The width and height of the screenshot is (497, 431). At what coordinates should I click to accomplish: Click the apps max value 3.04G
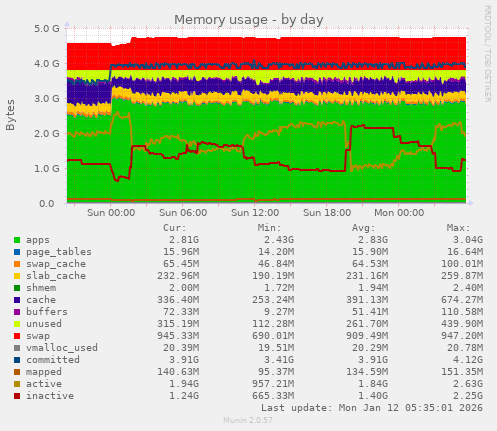468,240
